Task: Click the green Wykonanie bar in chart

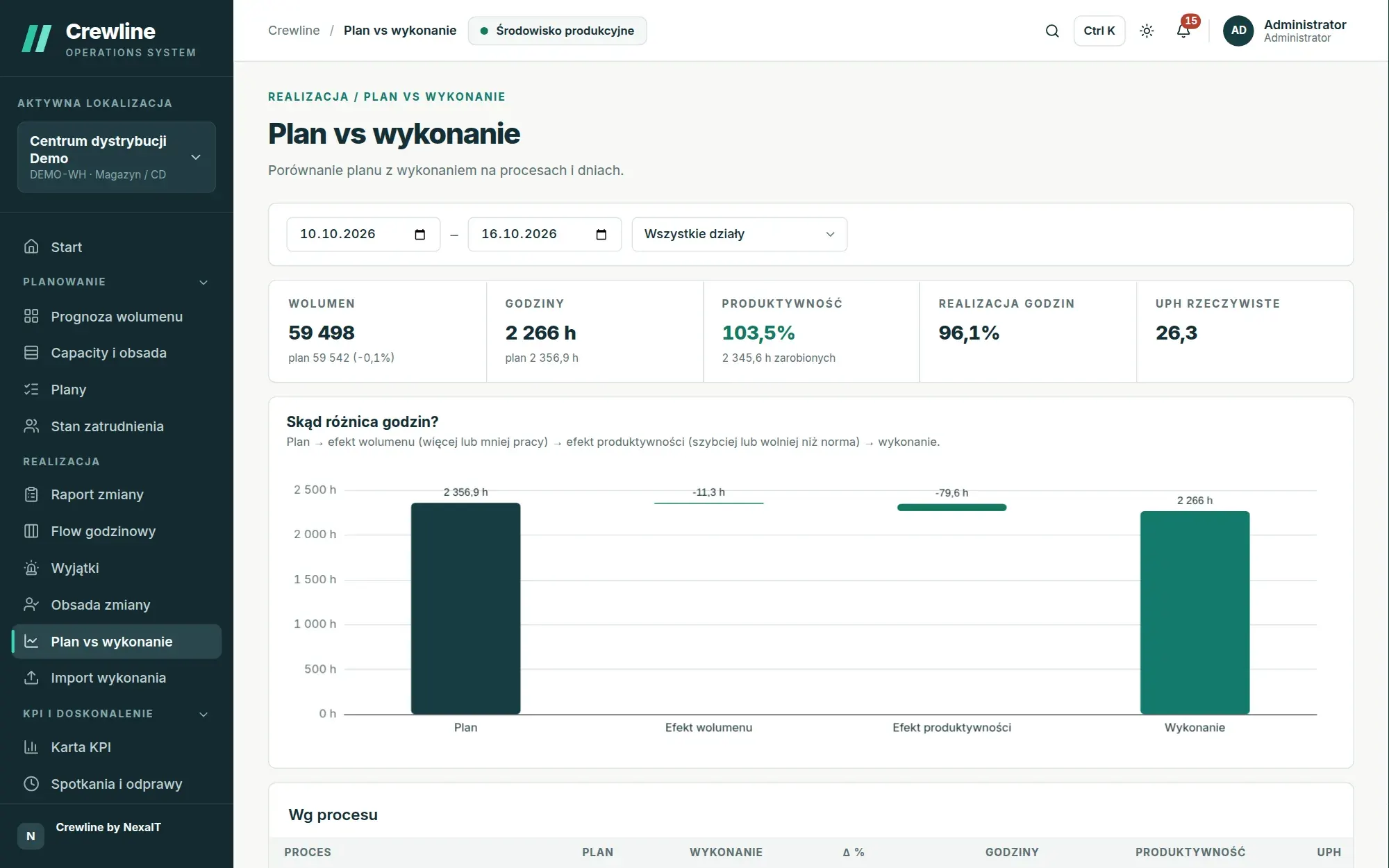Action: point(1195,612)
